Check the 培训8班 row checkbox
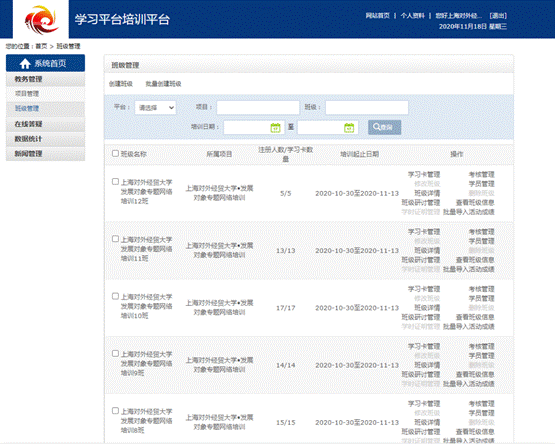This screenshot has width=555, height=446. click(115, 411)
